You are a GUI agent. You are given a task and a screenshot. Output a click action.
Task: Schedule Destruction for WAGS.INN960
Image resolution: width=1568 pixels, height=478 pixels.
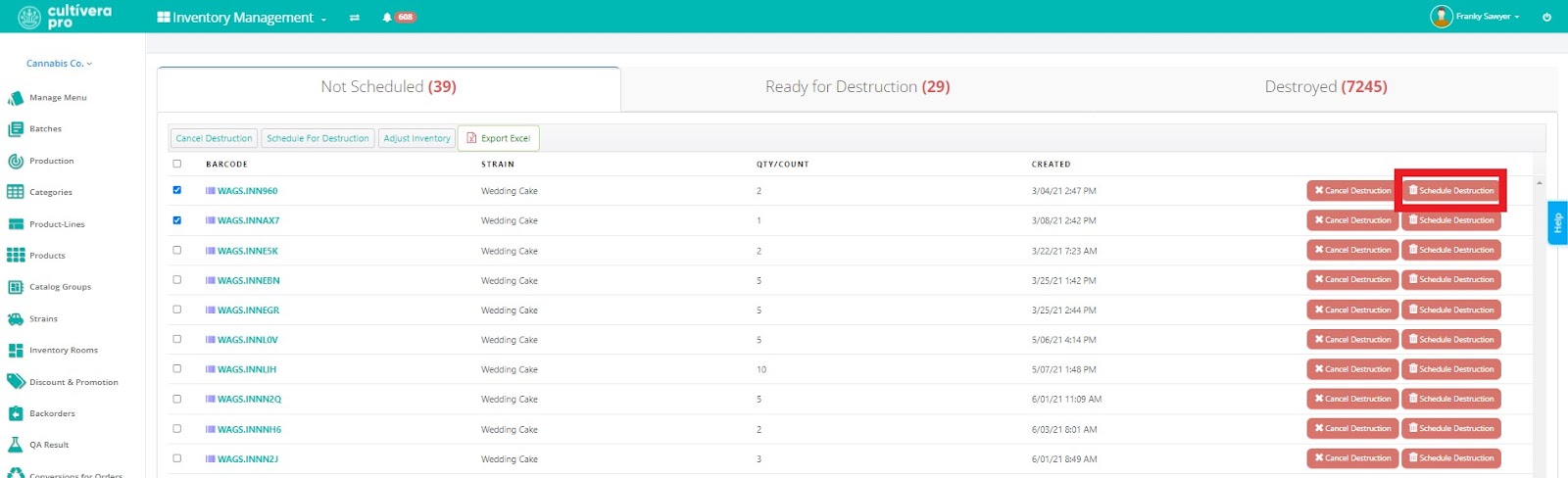point(1451,191)
